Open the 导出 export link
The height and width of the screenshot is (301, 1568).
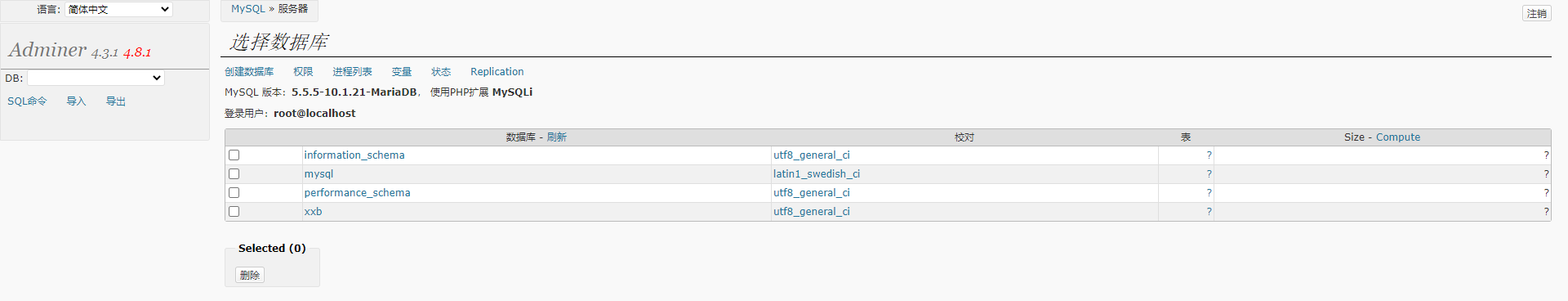(x=116, y=101)
